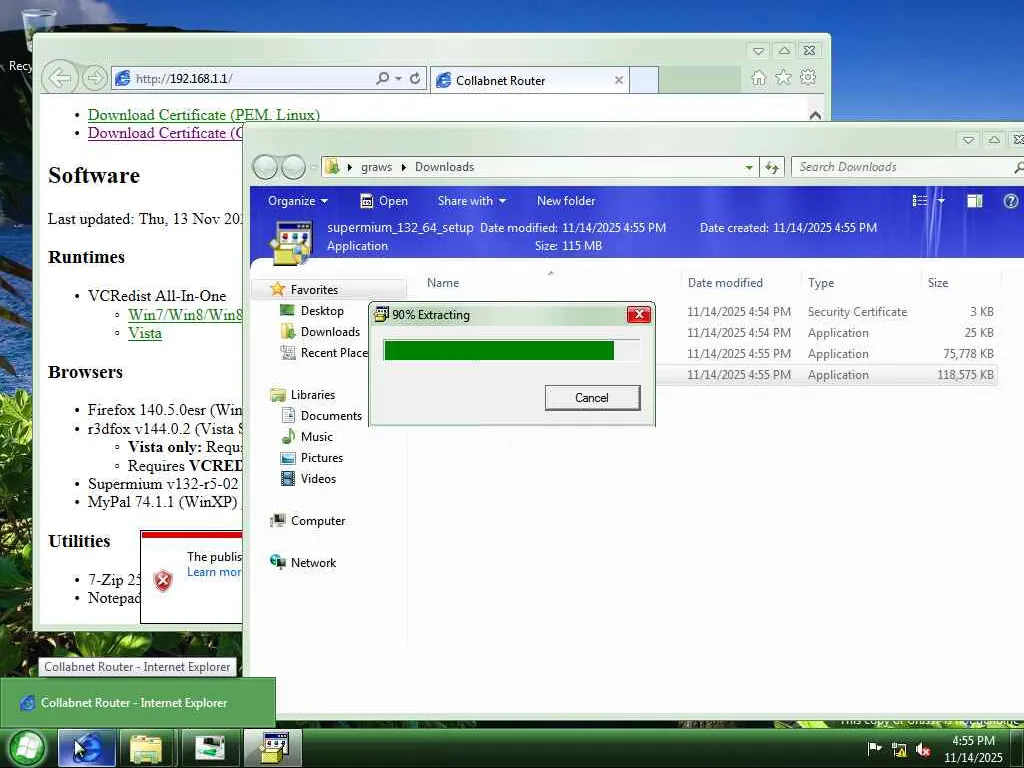Open the Windows Start orb
The width and height of the screenshot is (1024, 768).
coord(27,748)
